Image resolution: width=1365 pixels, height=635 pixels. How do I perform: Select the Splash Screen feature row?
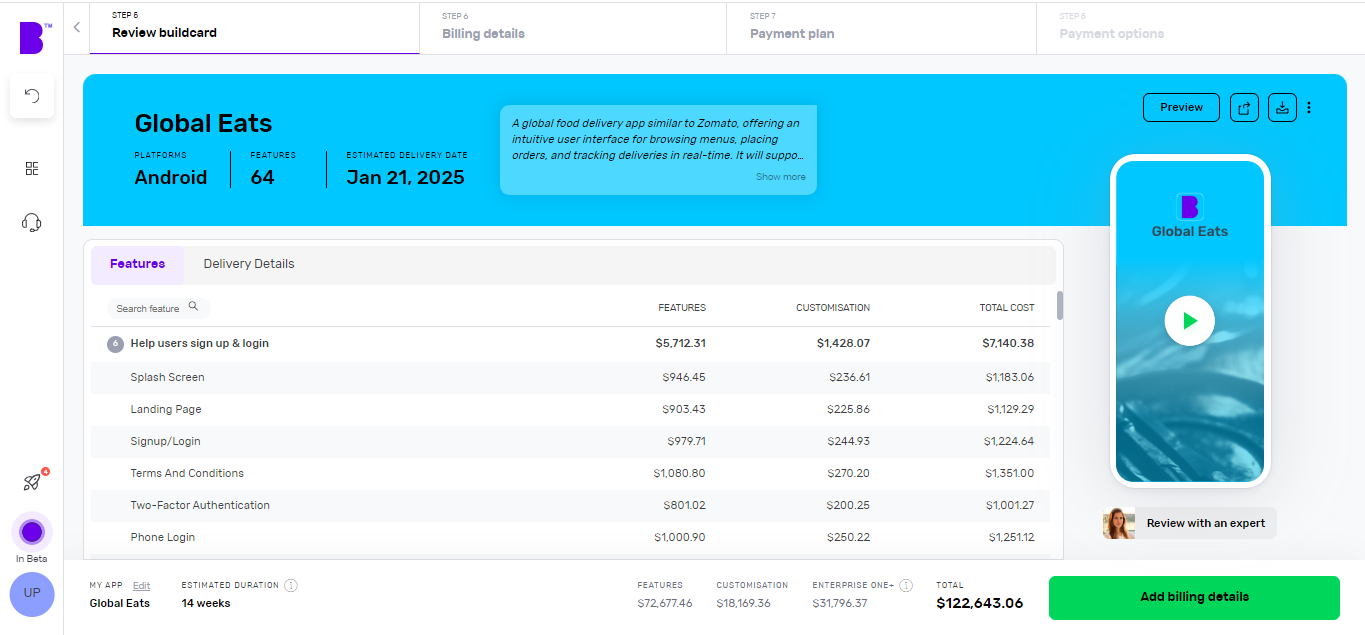[x=571, y=377]
